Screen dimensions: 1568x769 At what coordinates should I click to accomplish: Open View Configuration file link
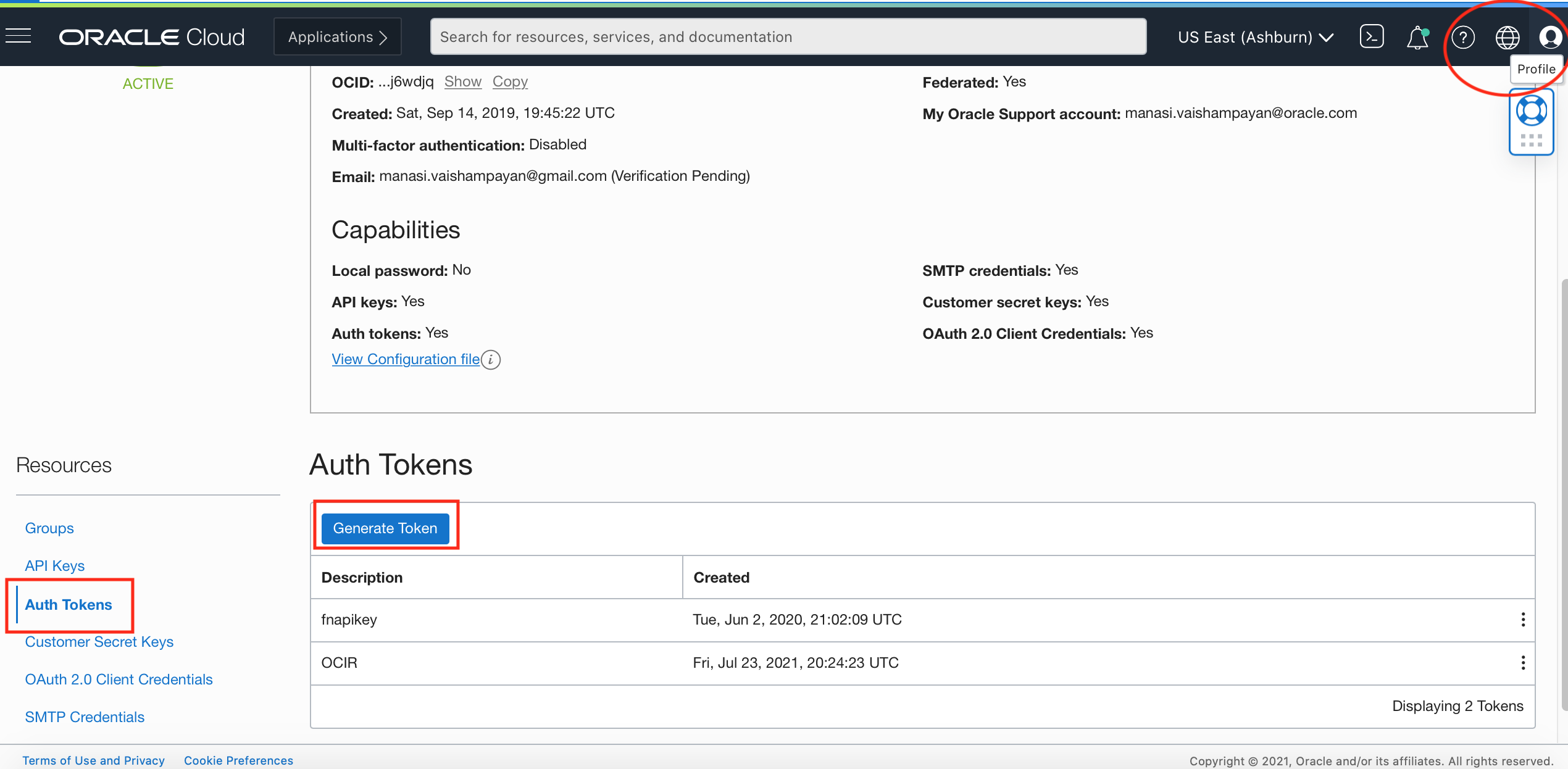406,359
